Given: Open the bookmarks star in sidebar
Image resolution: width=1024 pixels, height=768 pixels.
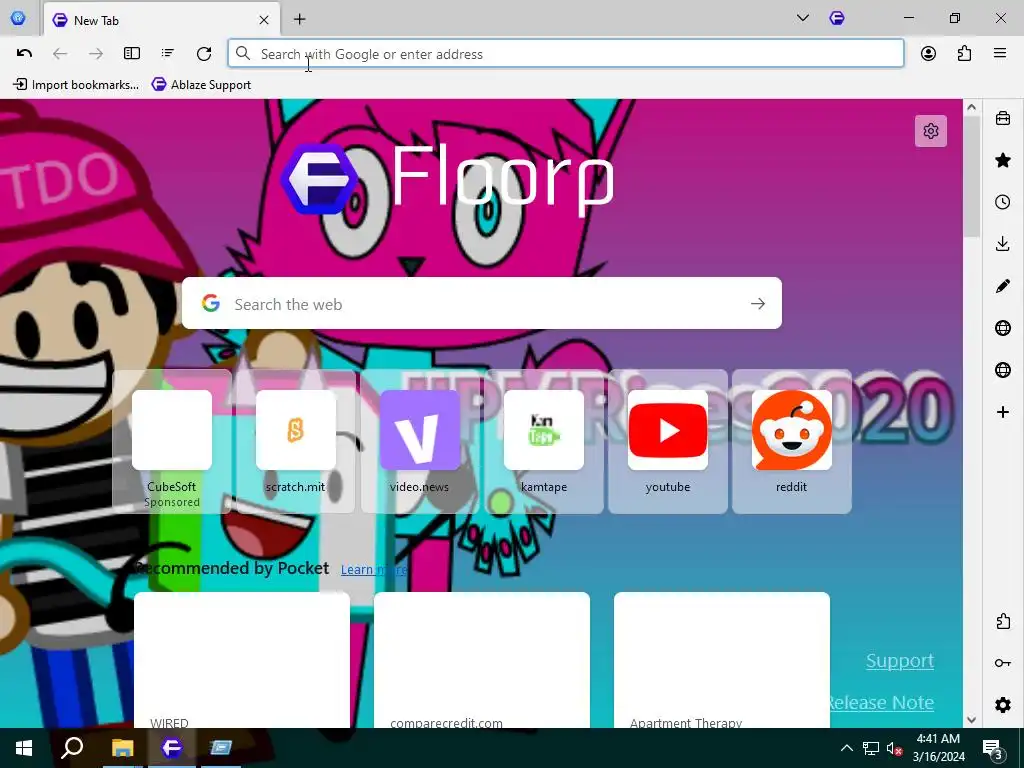Looking at the screenshot, I should tap(1003, 160).
